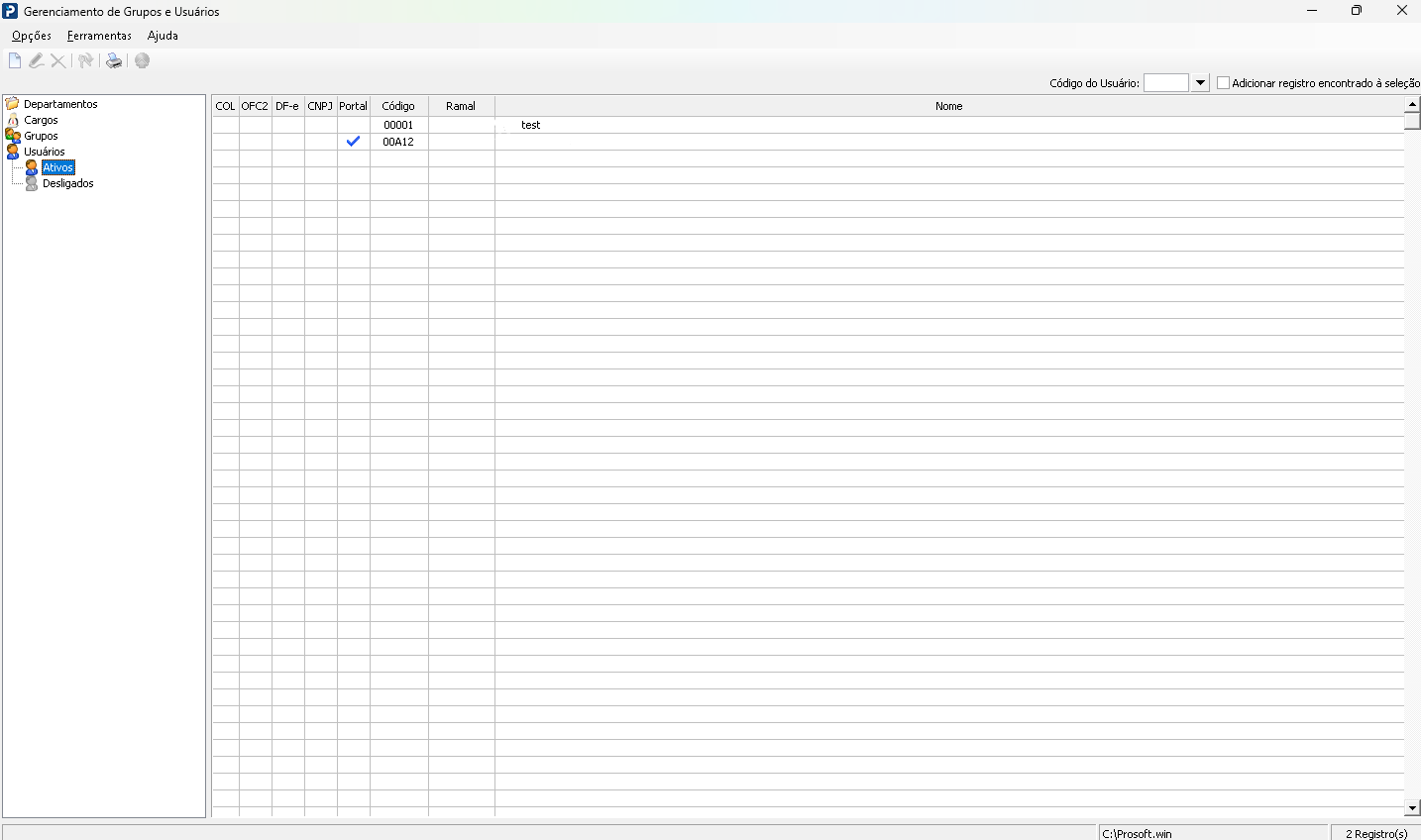Minimize the Gerenciamento de Grupos window

click(x=1312, y=11)
